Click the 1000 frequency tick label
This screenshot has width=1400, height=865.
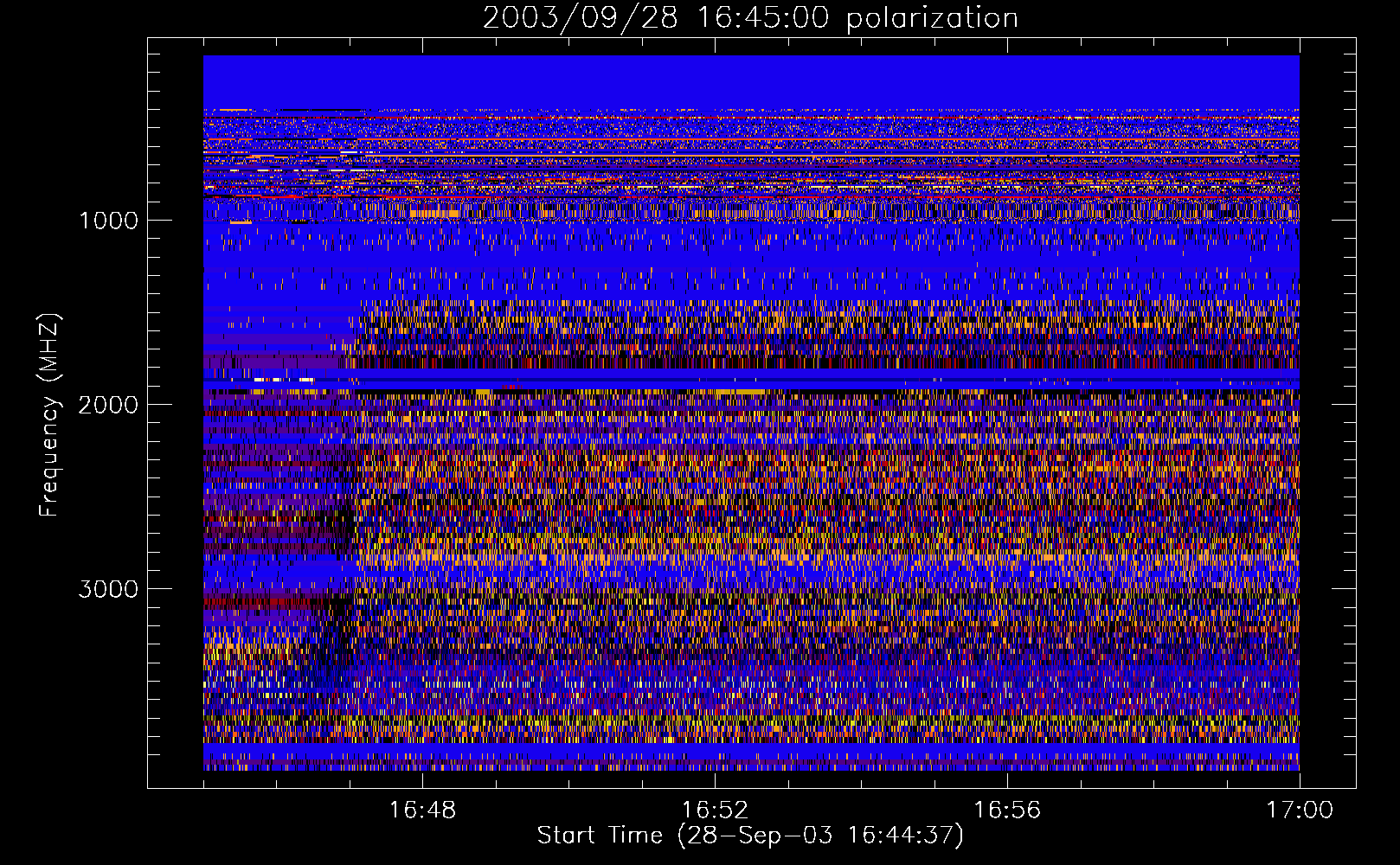click(108, 220)
